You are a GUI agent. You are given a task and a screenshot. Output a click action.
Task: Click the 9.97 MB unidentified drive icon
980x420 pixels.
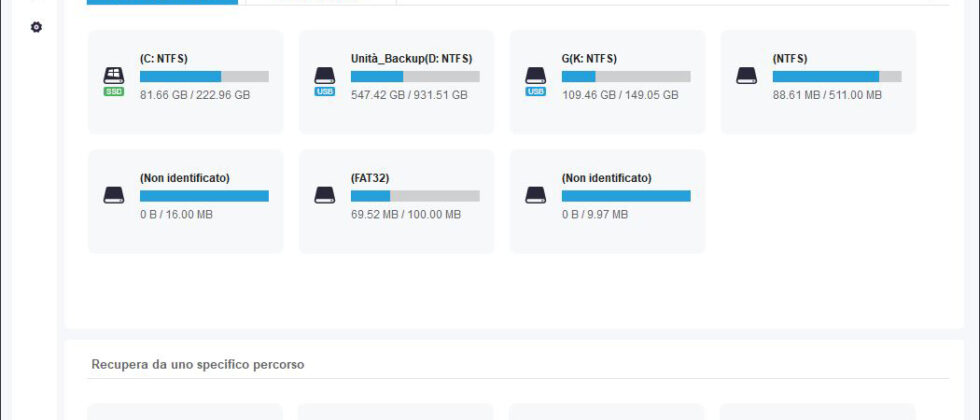click(x=536, y=195)
